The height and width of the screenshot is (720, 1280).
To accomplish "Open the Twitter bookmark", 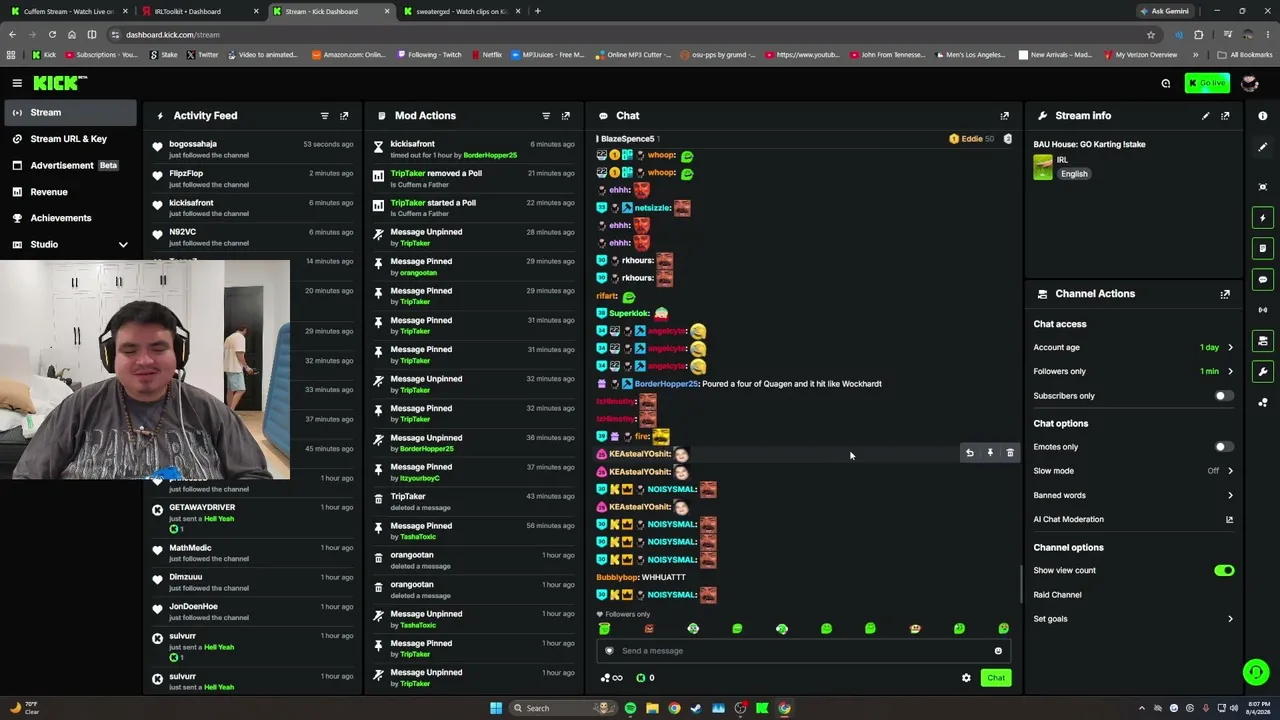I will click(202, 55).
